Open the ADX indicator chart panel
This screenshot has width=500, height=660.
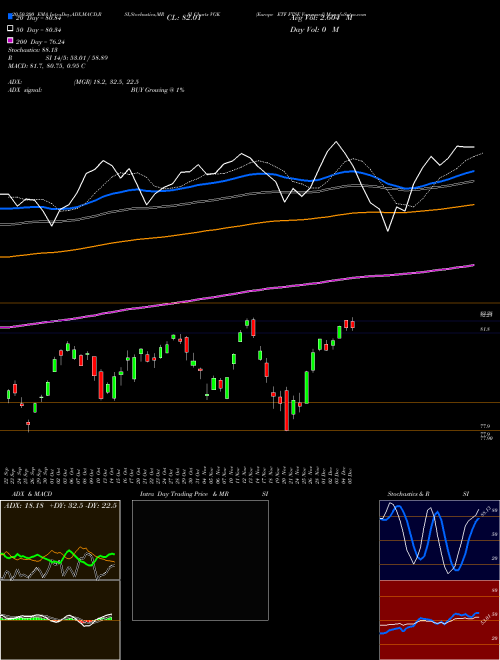pos(60,540)
